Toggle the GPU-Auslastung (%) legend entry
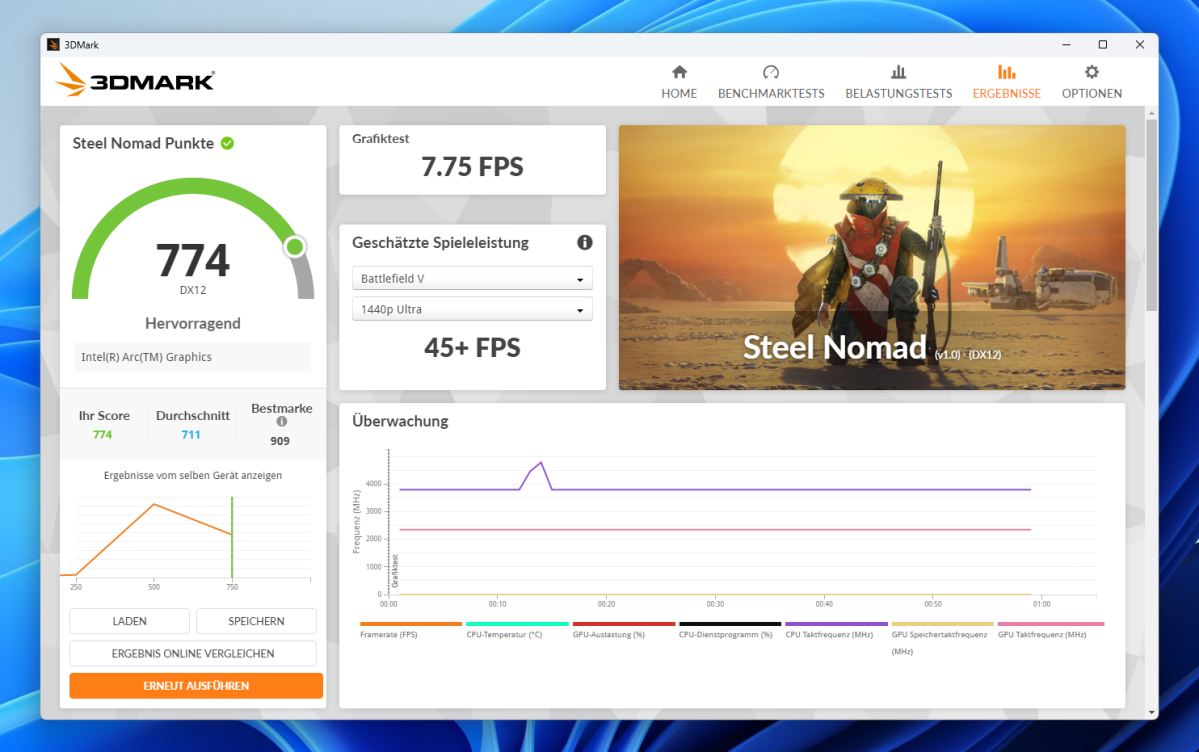1199x752 pixels. (623, 630)
